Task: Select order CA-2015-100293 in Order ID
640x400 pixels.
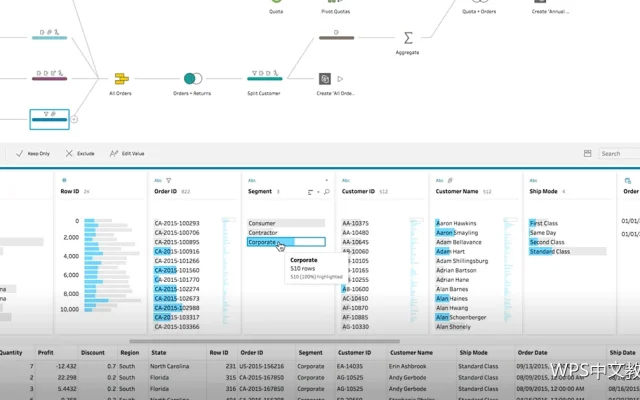Action: 177,223
